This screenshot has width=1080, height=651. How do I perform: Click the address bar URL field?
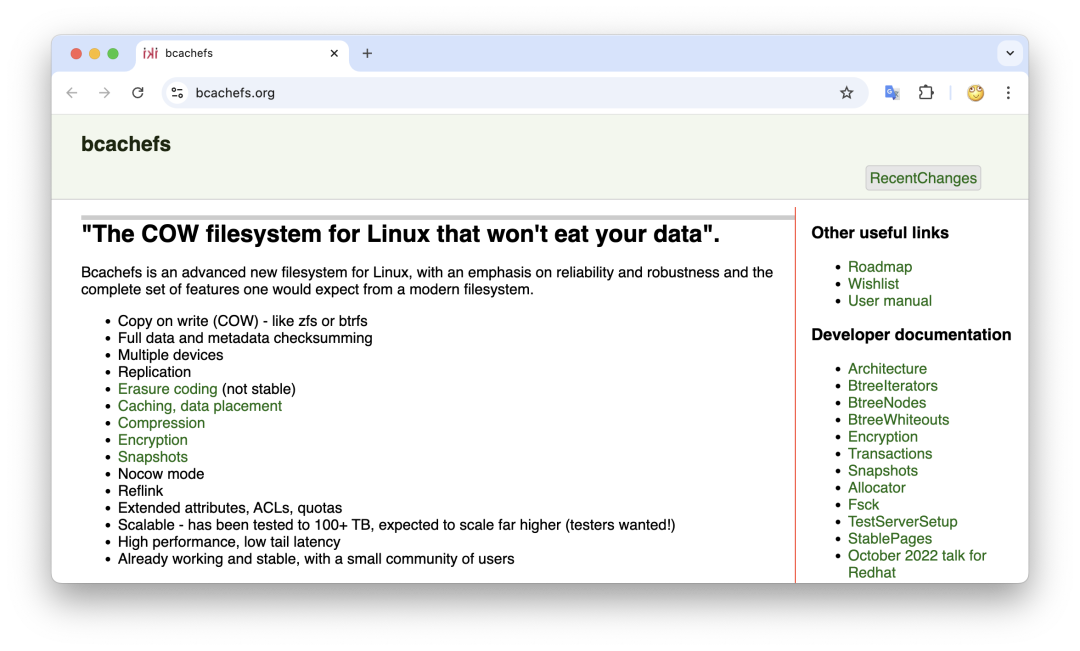click(x=500, y=93)
